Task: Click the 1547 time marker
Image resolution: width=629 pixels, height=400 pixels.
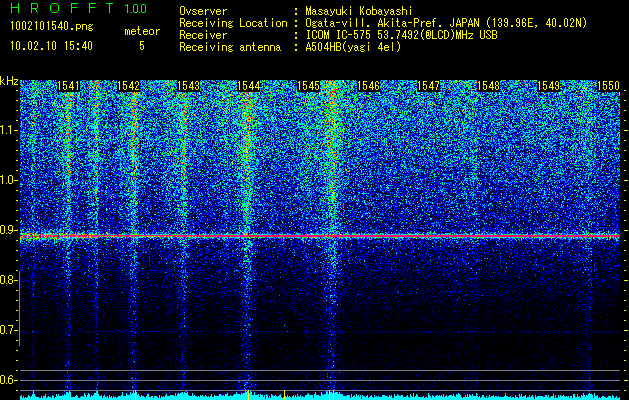Action: tap(428, 86)
